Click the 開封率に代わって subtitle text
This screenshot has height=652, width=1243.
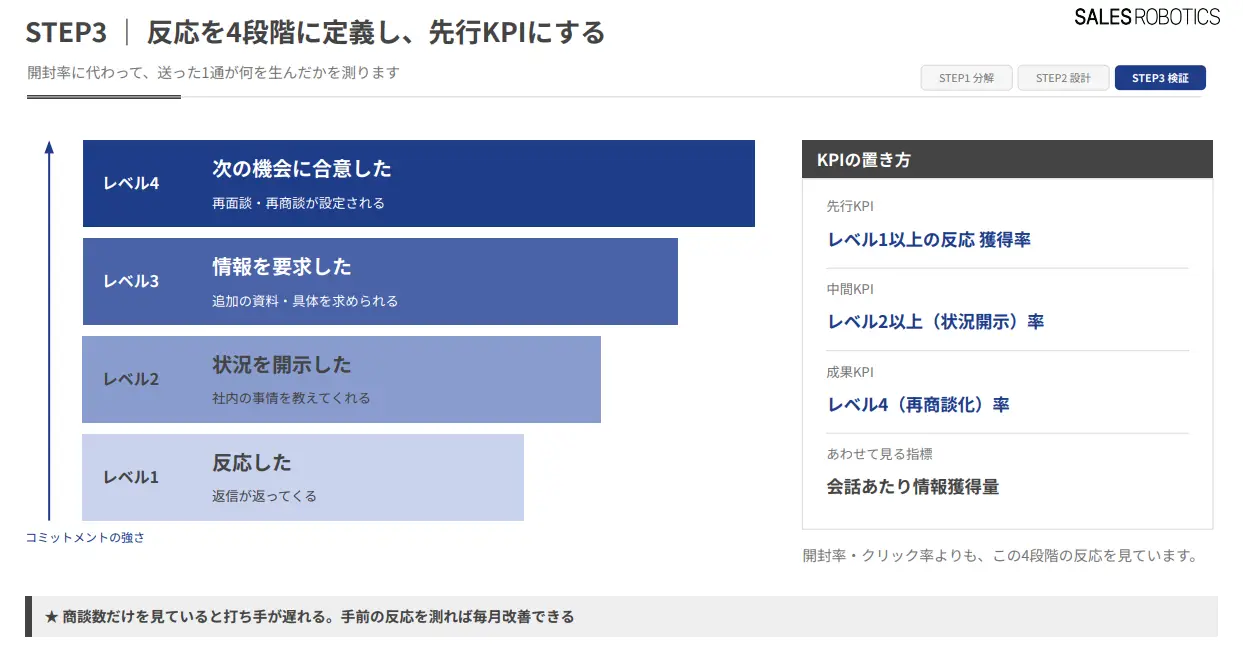[214, 73]
